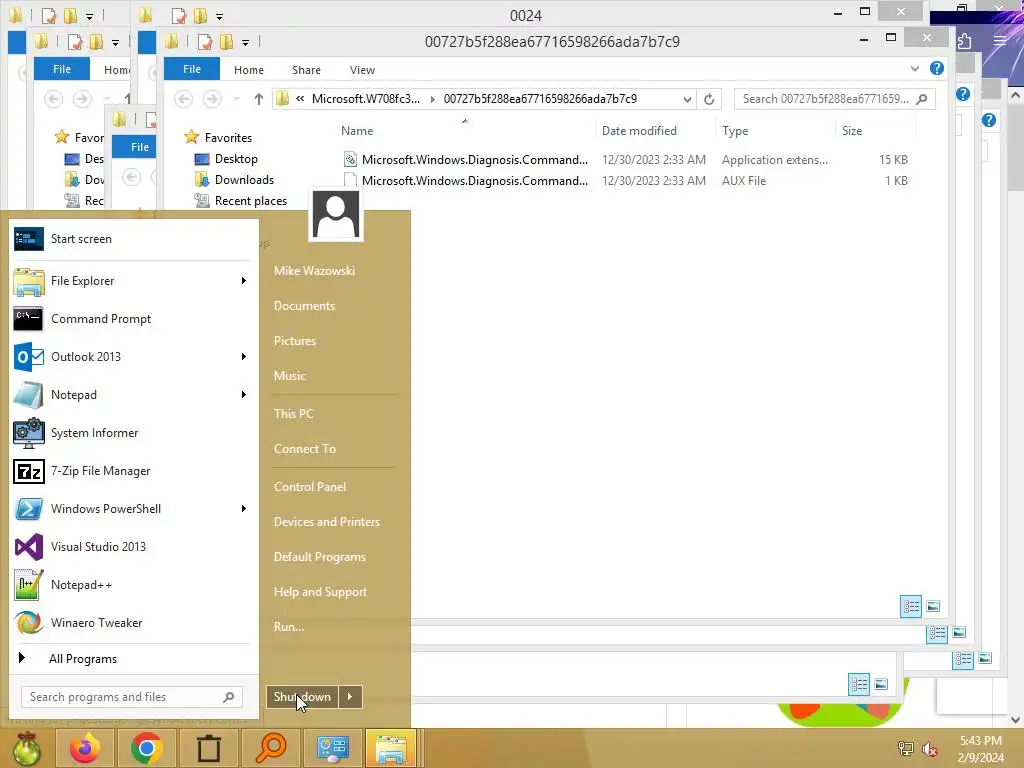
Task: Open address bar history dropdown
Action: point(687,99)
